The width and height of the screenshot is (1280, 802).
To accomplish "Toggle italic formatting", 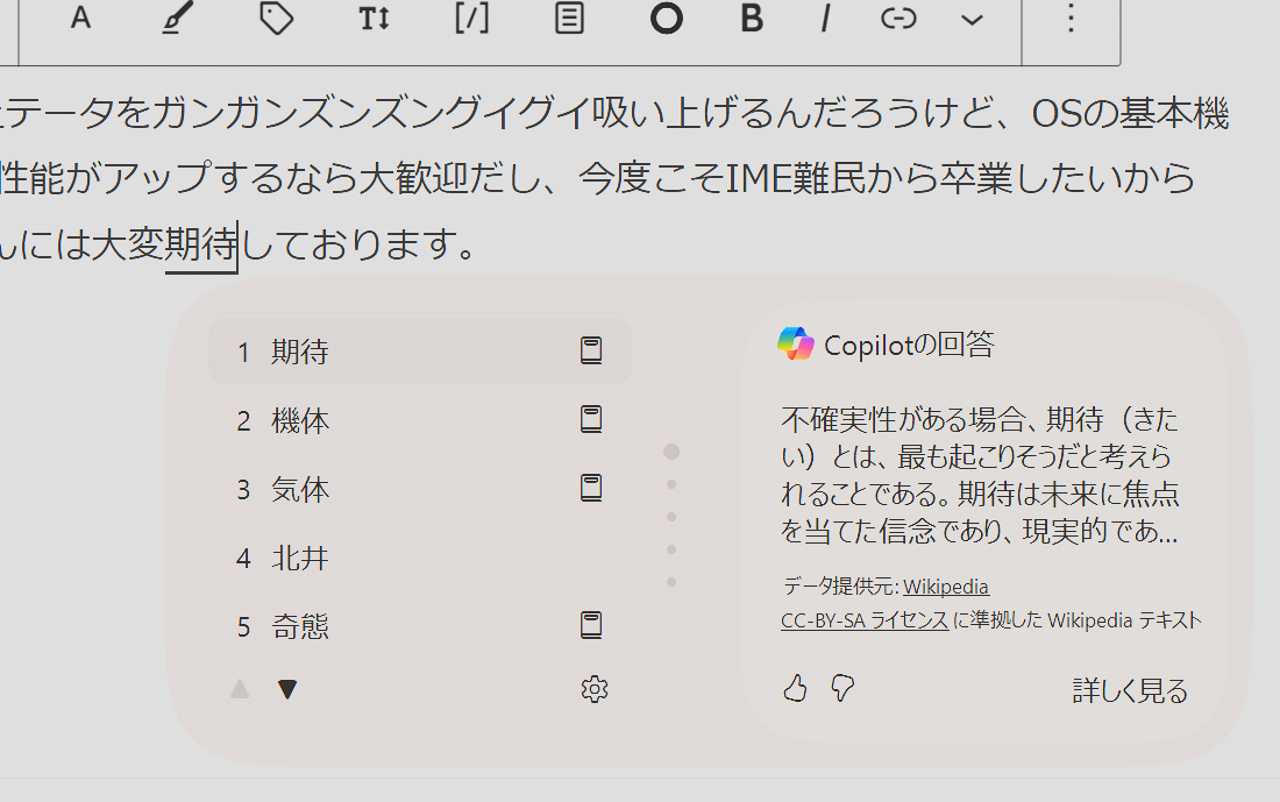I will (825, 18).
